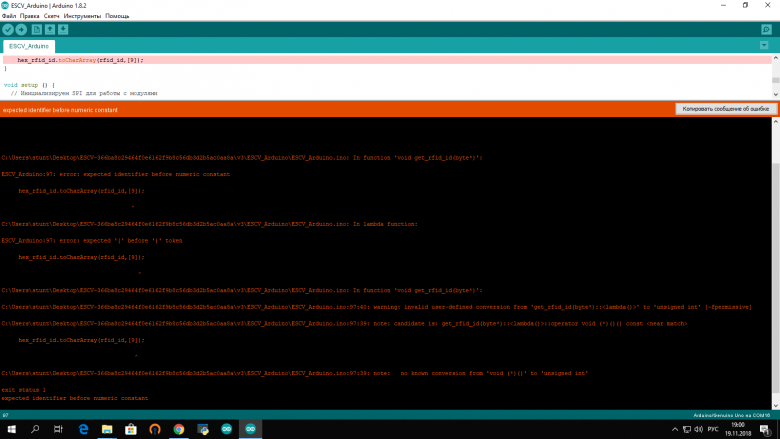Open the orange headphones app on taskbar
Screen dimensions: 780x439
click(155, 429)
